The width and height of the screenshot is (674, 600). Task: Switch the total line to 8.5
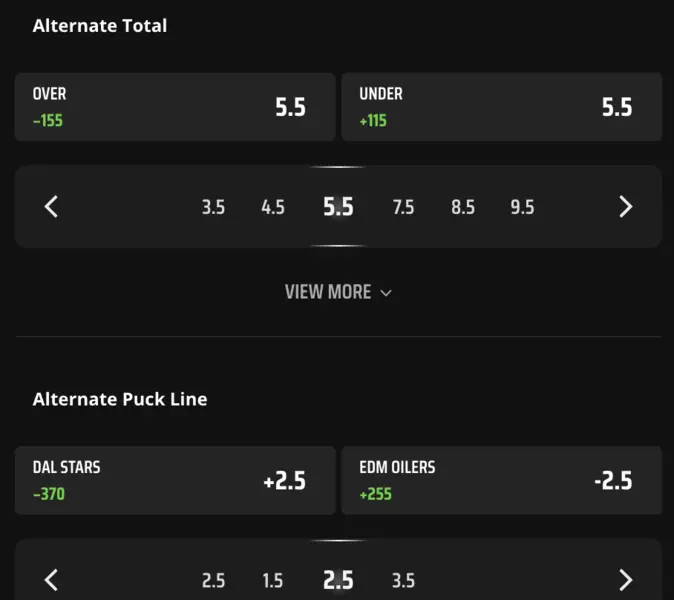coord(463,207)
